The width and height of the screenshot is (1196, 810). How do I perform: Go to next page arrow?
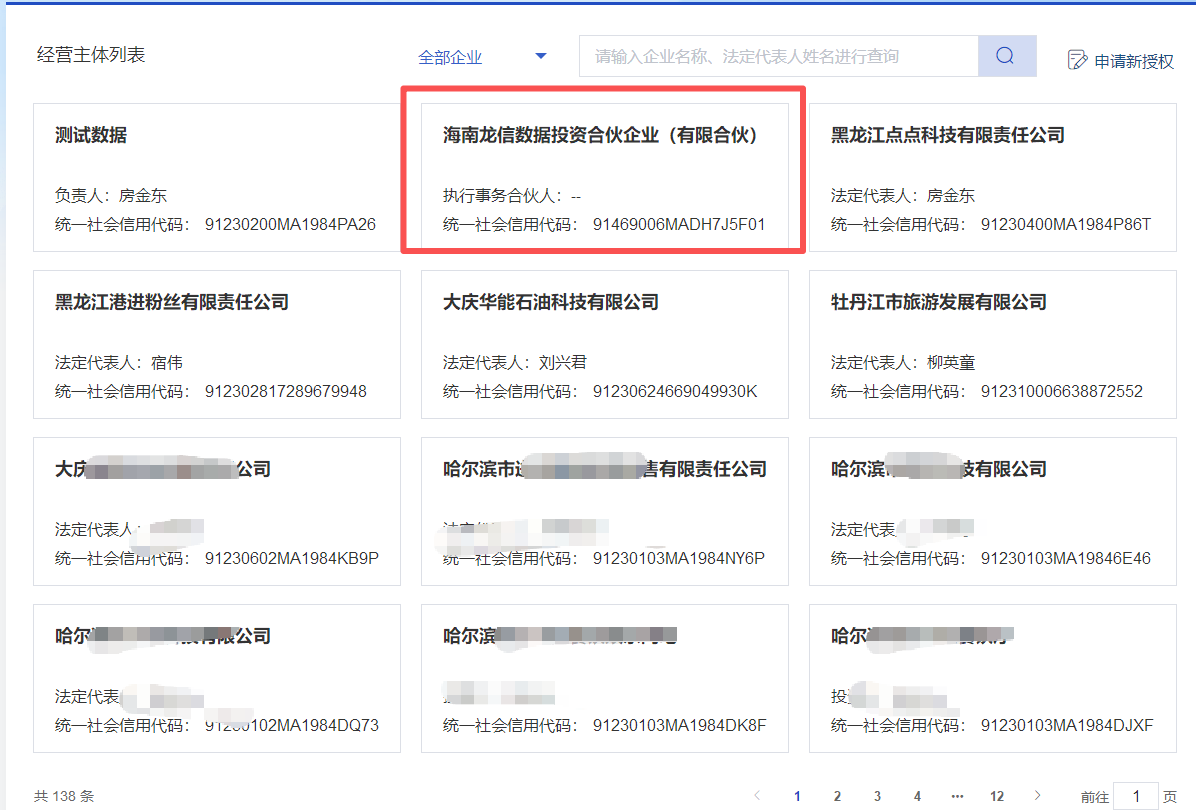(x=1038, y=796)
